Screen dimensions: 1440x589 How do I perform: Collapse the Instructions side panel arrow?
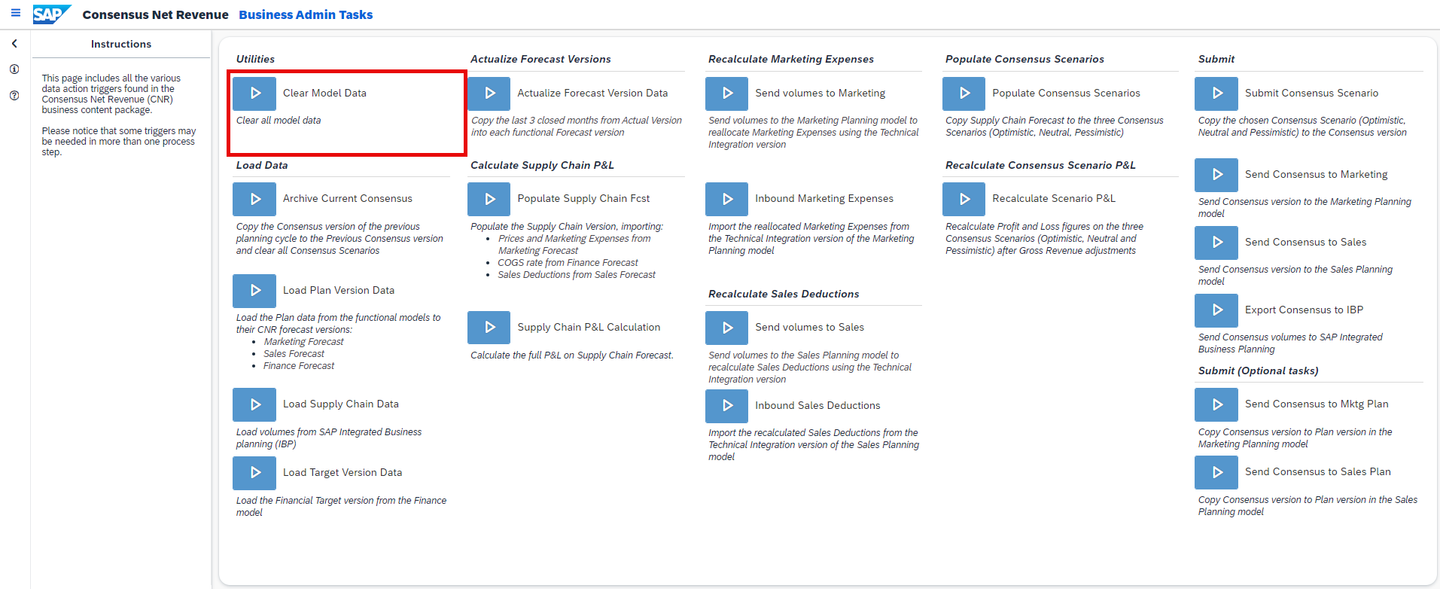[x=15, y=44]
